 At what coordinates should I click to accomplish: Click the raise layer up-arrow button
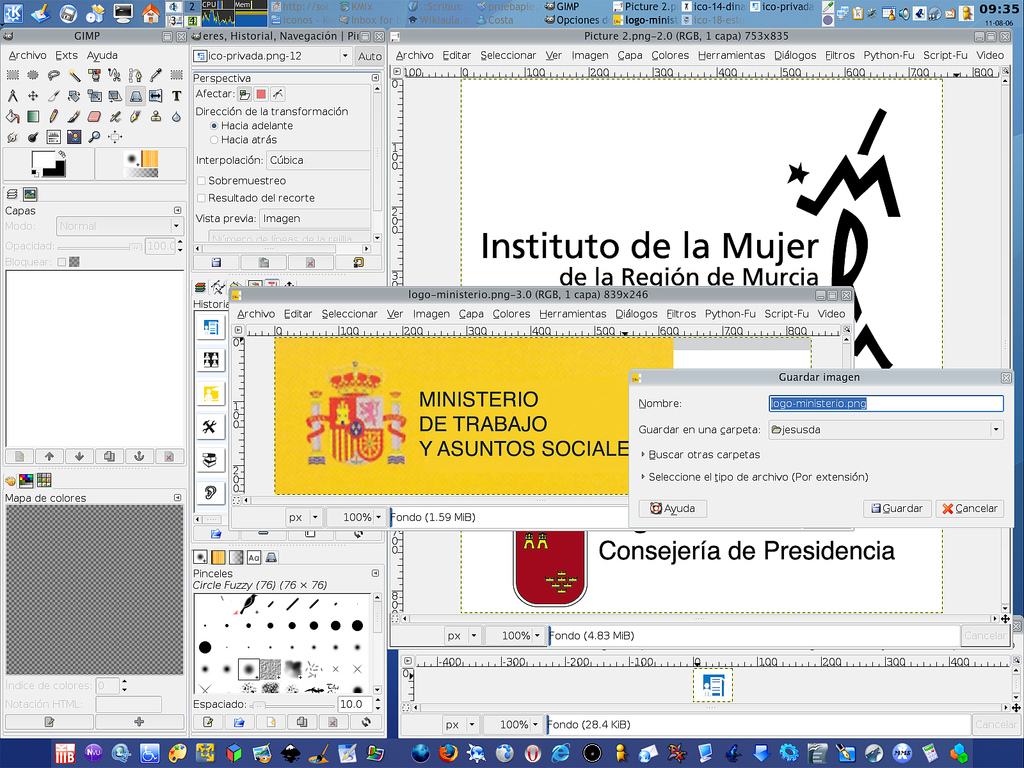[49, 456]
